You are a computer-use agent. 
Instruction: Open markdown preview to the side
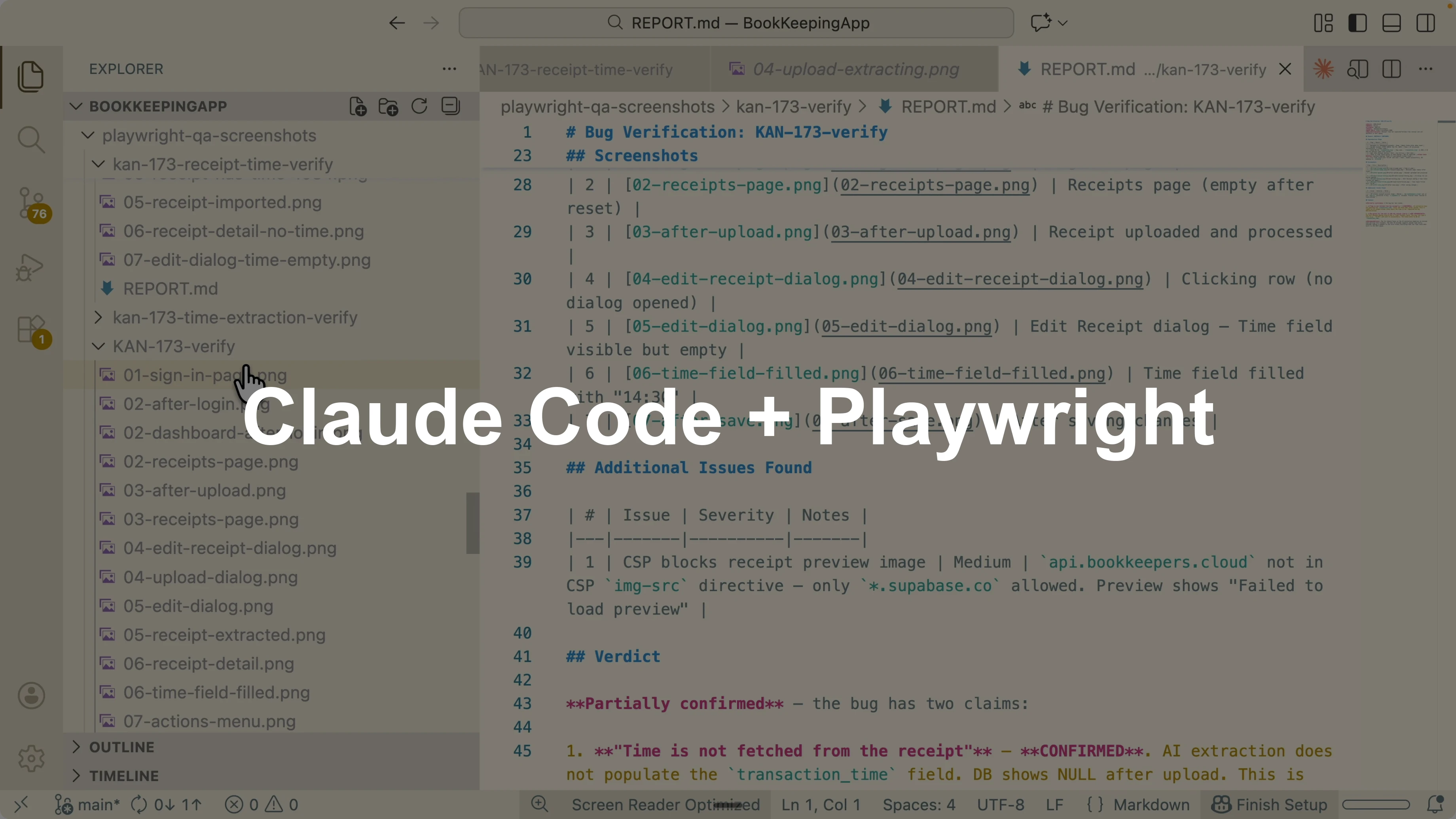(1357, 69)
